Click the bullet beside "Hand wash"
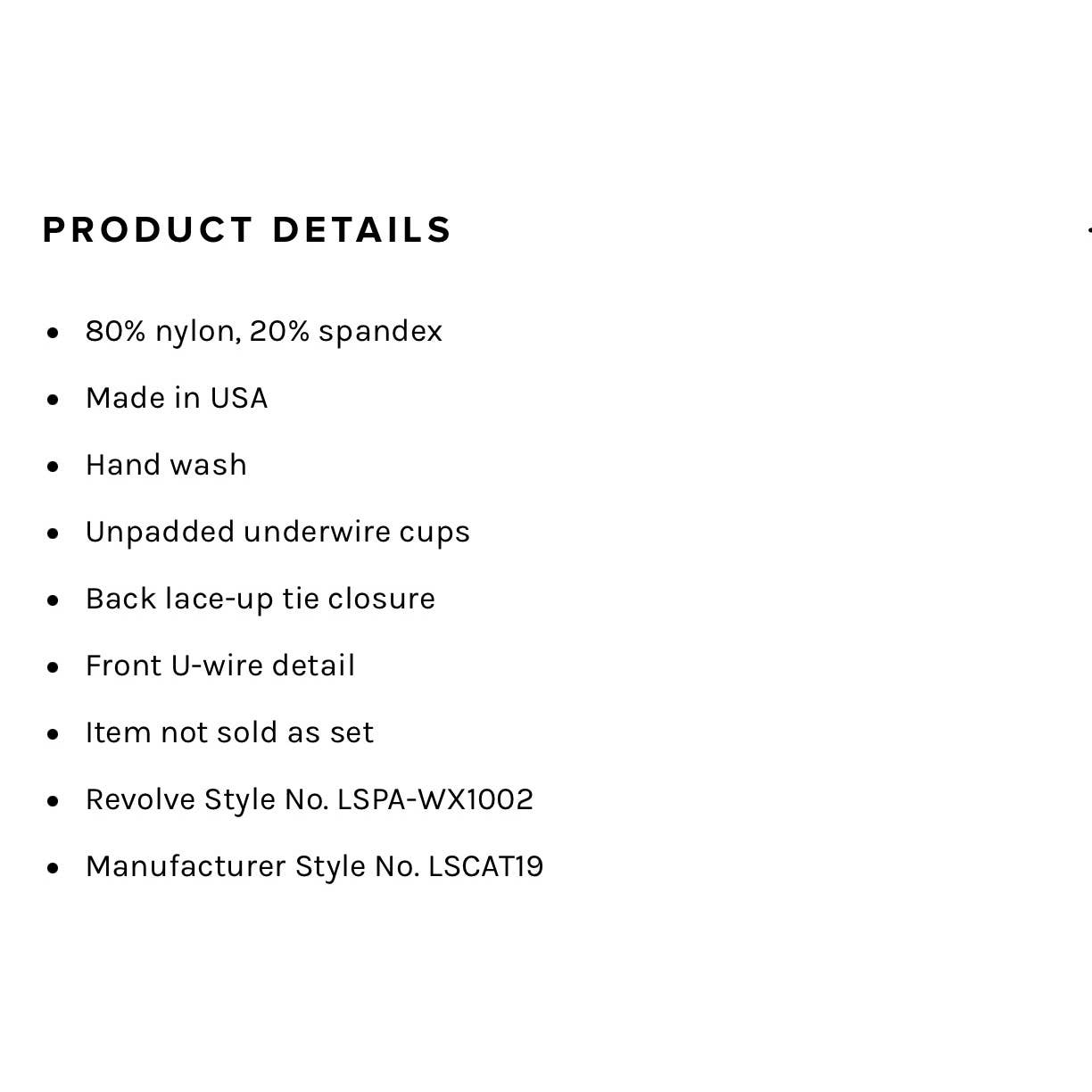 (54, 467)
